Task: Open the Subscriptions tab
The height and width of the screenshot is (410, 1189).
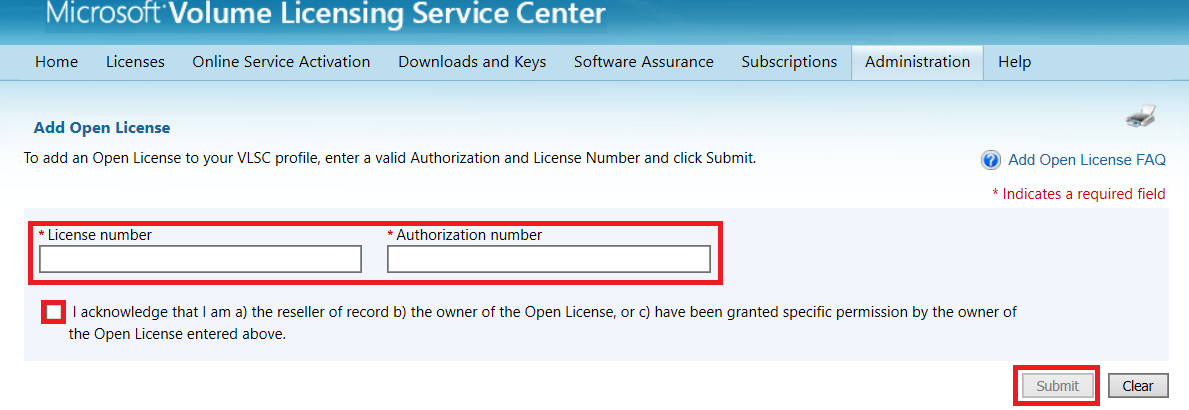Action: [789, 62]
